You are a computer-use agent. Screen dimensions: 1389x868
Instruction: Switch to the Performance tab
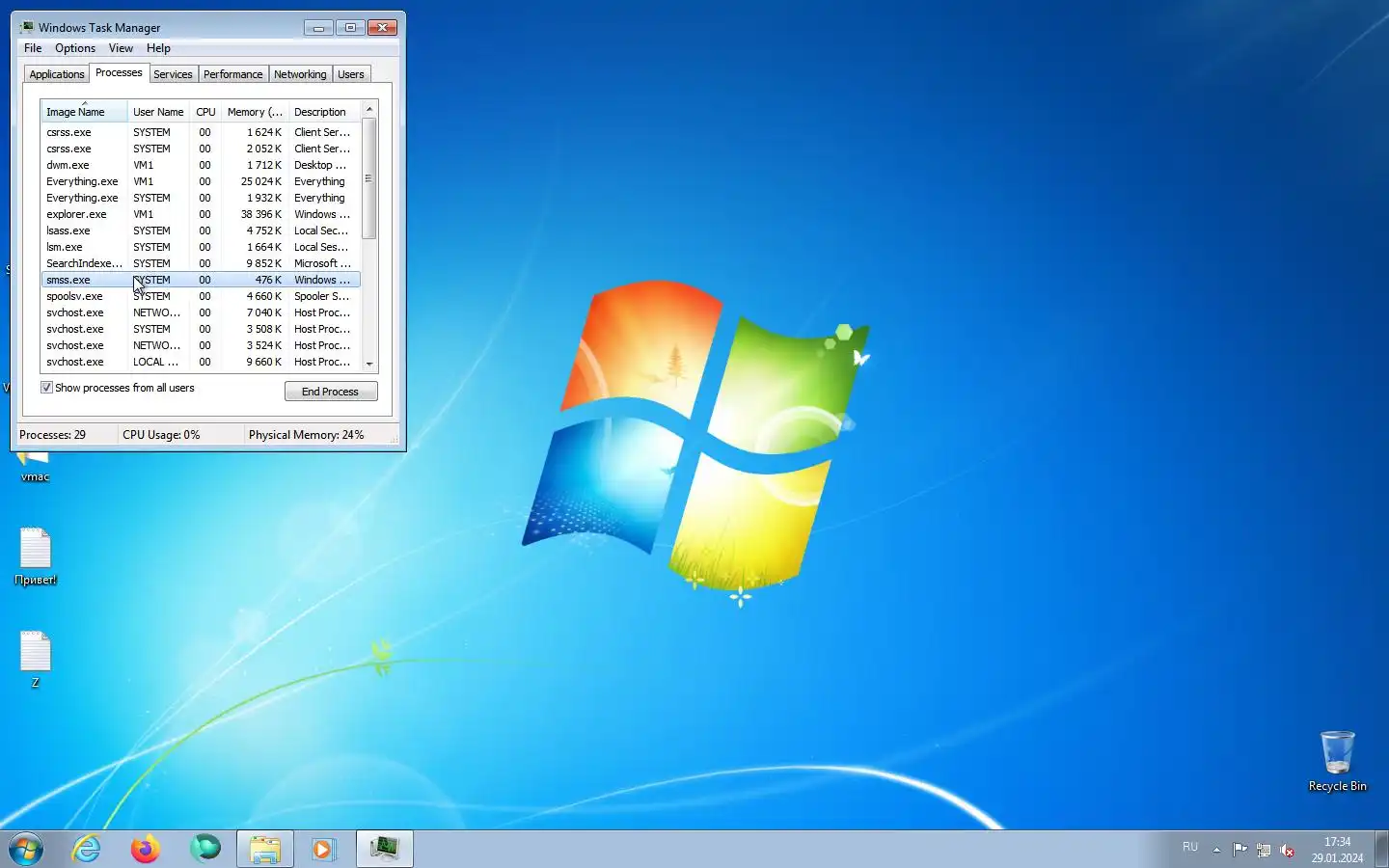232,74
